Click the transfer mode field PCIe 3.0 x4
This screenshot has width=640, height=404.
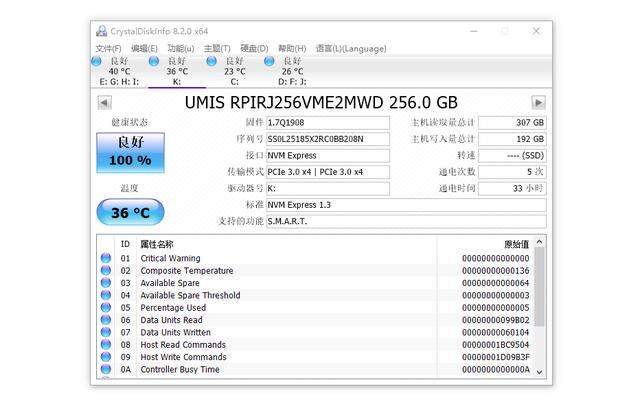coord(328,172)
